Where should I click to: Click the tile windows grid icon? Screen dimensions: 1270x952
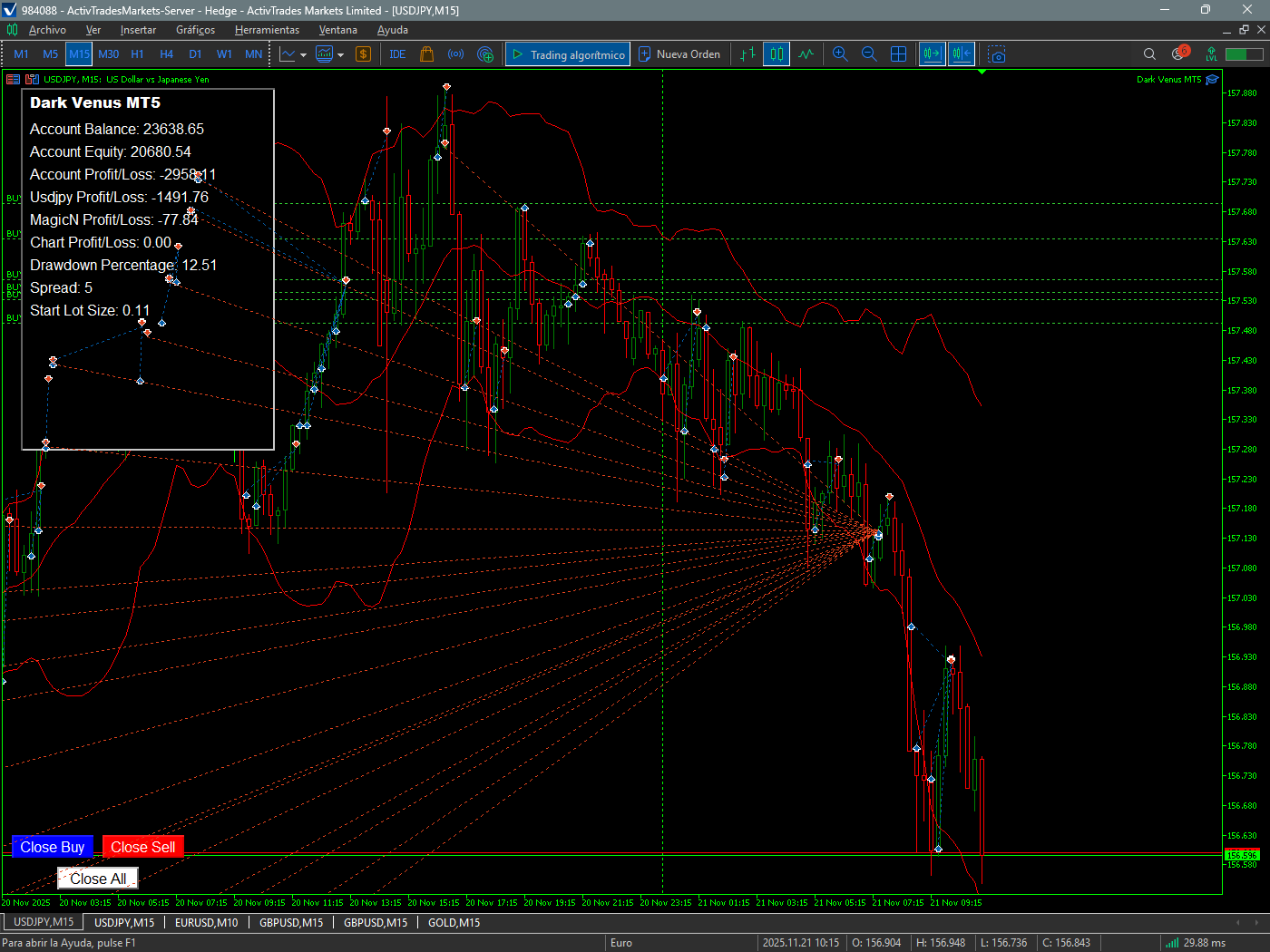(898, 54)
